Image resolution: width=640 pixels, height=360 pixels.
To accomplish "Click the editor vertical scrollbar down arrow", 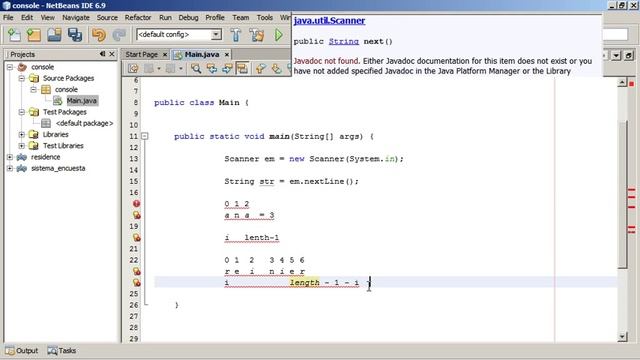I will click(x=622, y=337).
